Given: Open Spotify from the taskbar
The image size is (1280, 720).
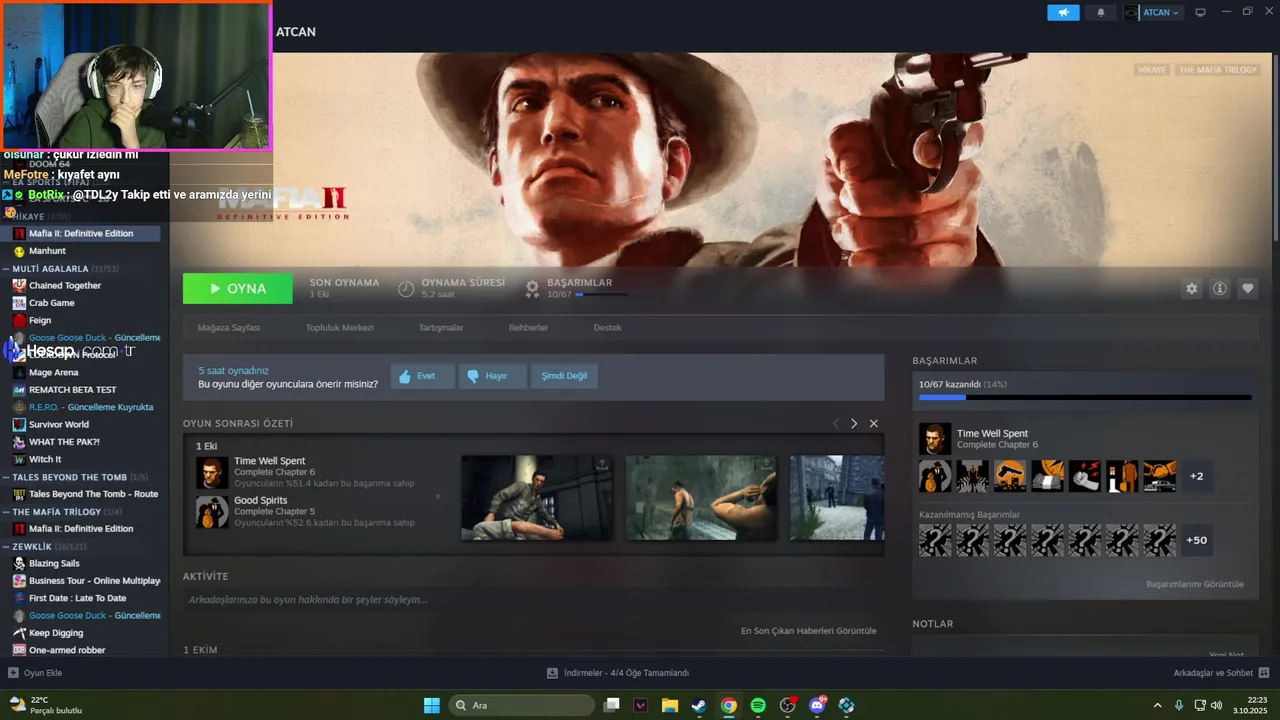Looking at the screenshot, I should click(x=758, y=705).
